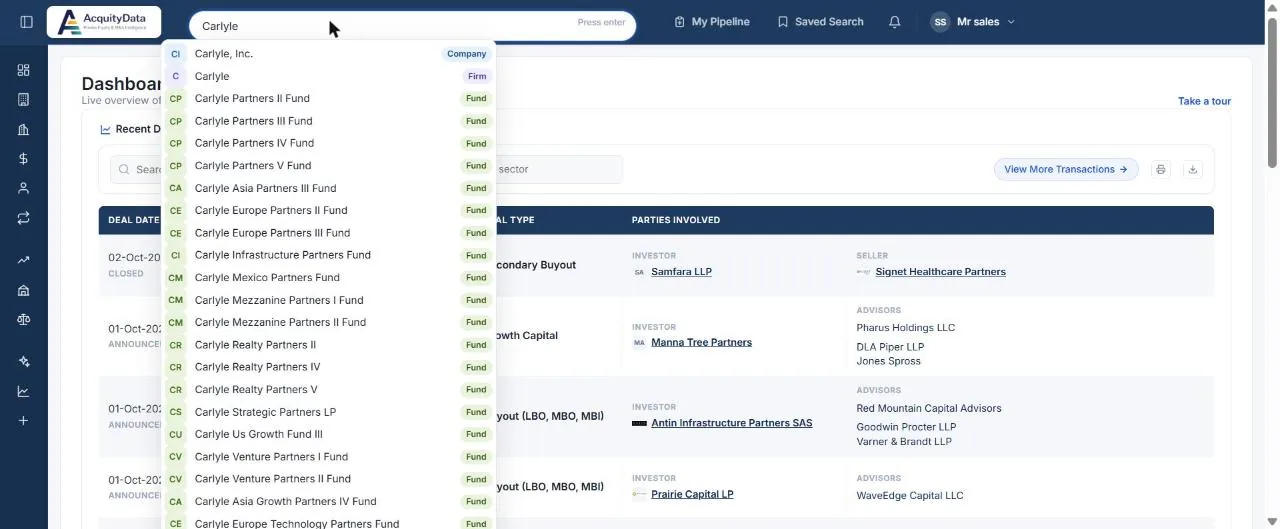Click the Carlyle search input field
The width and height of the screenshot is (1280, 529).
(x=412, y=26)
